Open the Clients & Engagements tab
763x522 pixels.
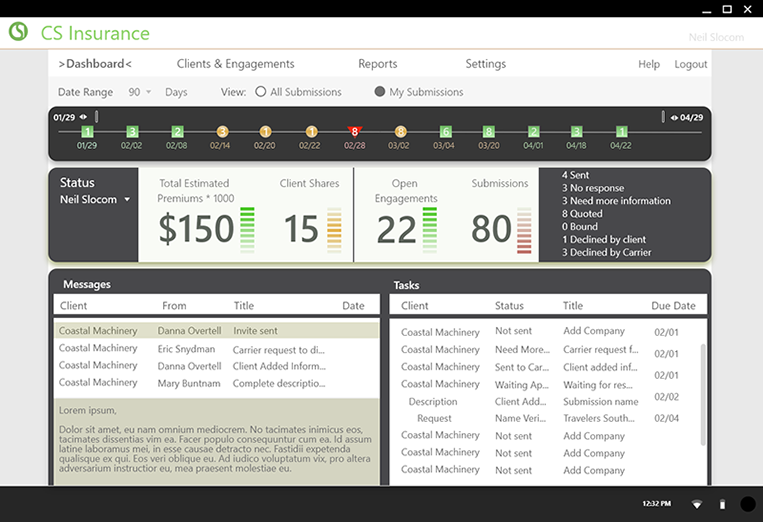pyautogui.click(x=235, y=64)
